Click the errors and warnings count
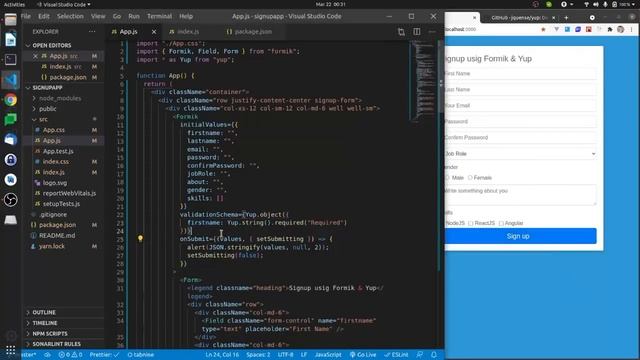The height and width of the screenshot is (360, 640). (x=70, y=355)
